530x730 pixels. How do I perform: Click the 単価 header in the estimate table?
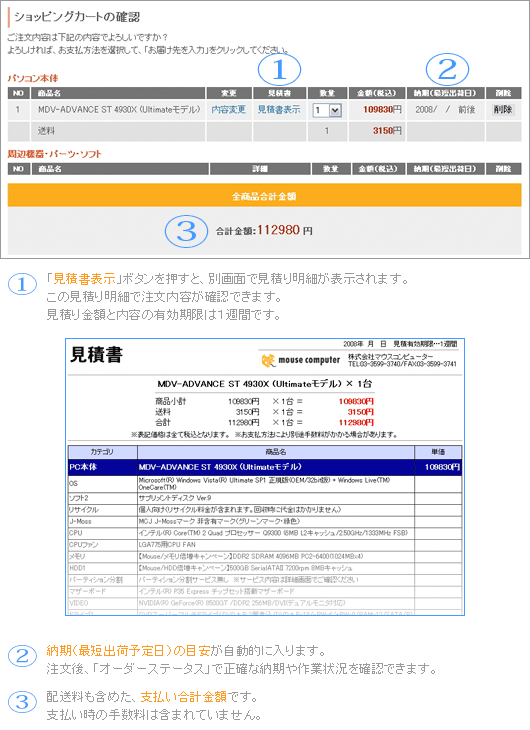pyautogui.click(x=438, y=452)
